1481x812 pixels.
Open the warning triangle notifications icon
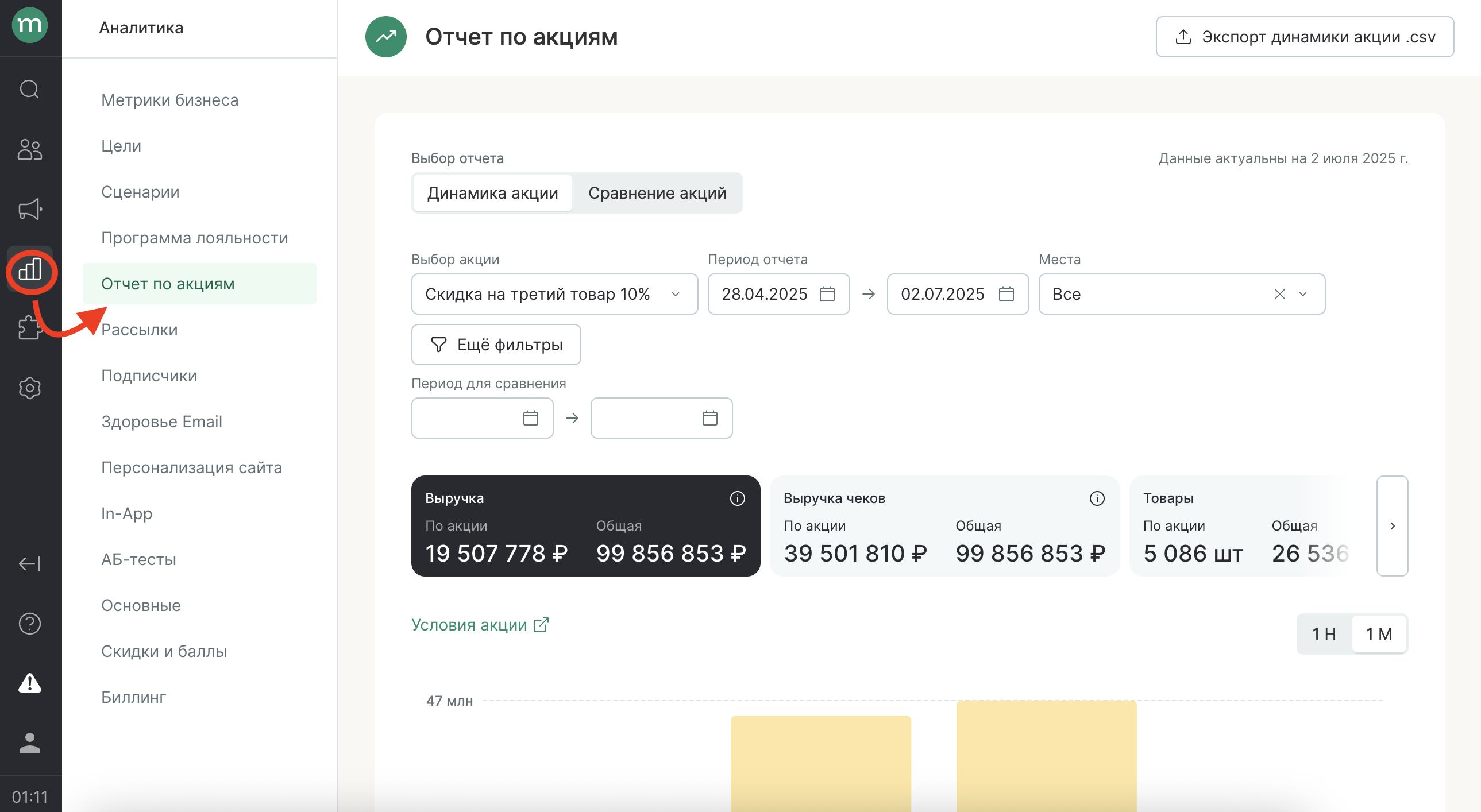[x=30, y=683]
